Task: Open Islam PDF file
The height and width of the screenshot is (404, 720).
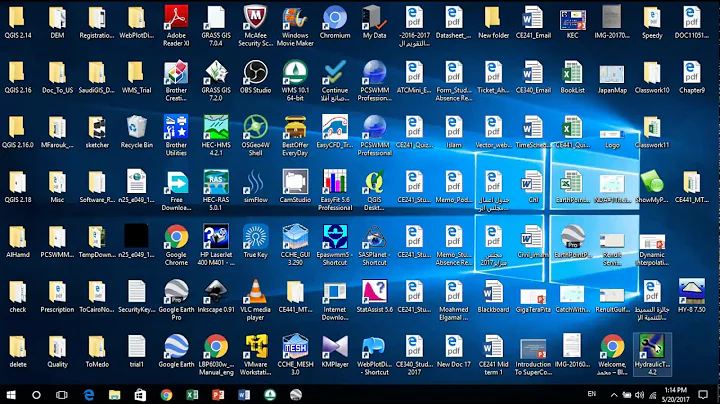Action: [x=454, y=132]
